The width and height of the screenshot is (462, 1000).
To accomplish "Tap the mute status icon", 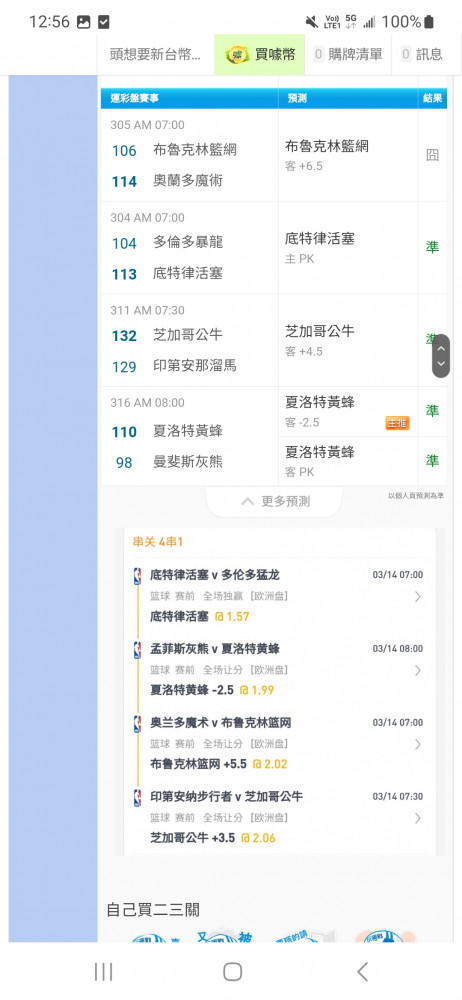I will tap(312, 22).
